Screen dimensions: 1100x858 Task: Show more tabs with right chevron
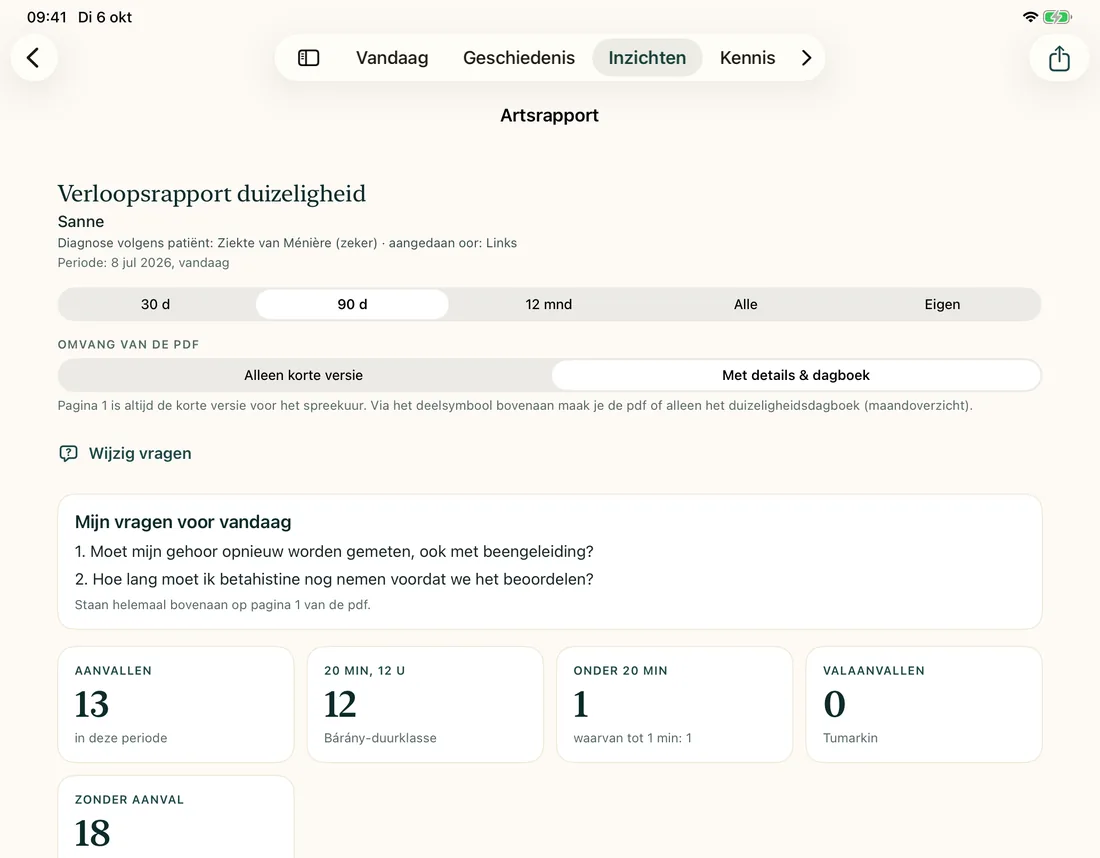click(807, 58)
